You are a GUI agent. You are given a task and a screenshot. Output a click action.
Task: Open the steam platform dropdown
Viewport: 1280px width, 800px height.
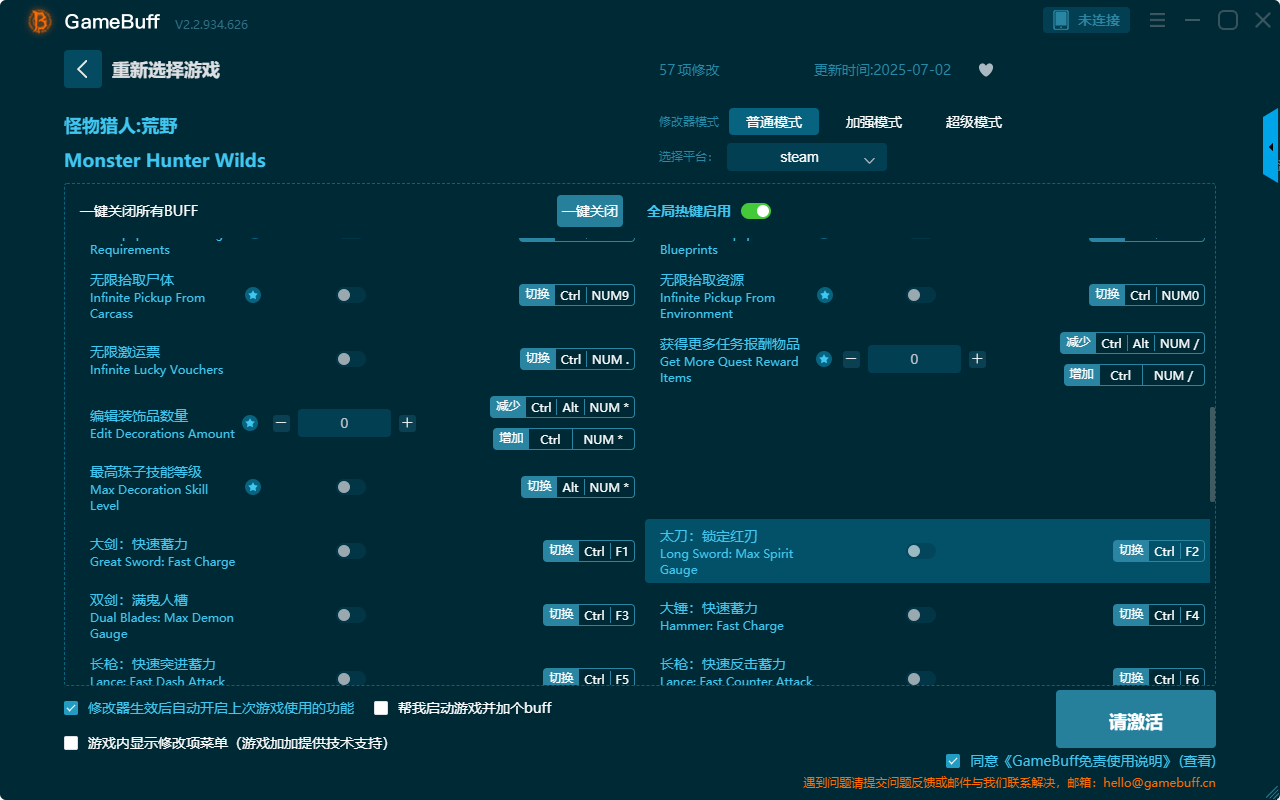pyautogui.click(x=807, y=157)
